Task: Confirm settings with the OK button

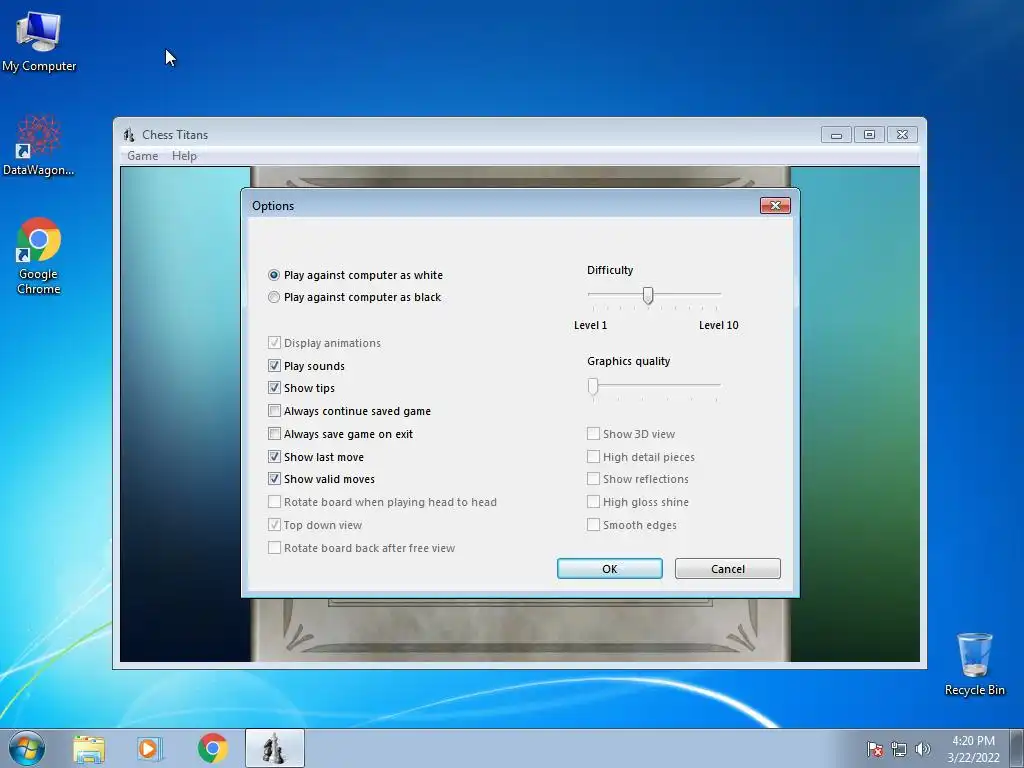Action: click(x=609, y=569)
